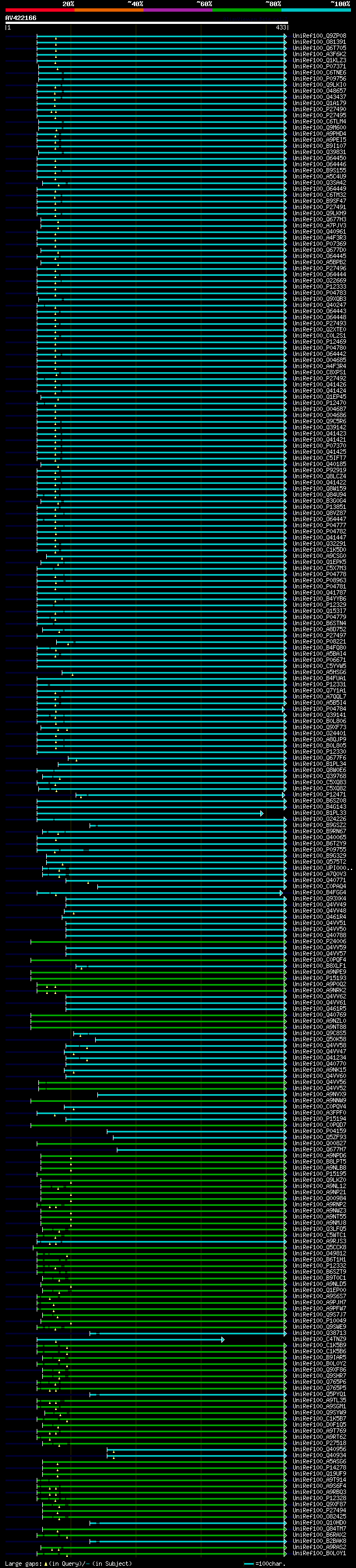Open hit UniRef100_Q9ZP08

(x=319, y=36)
